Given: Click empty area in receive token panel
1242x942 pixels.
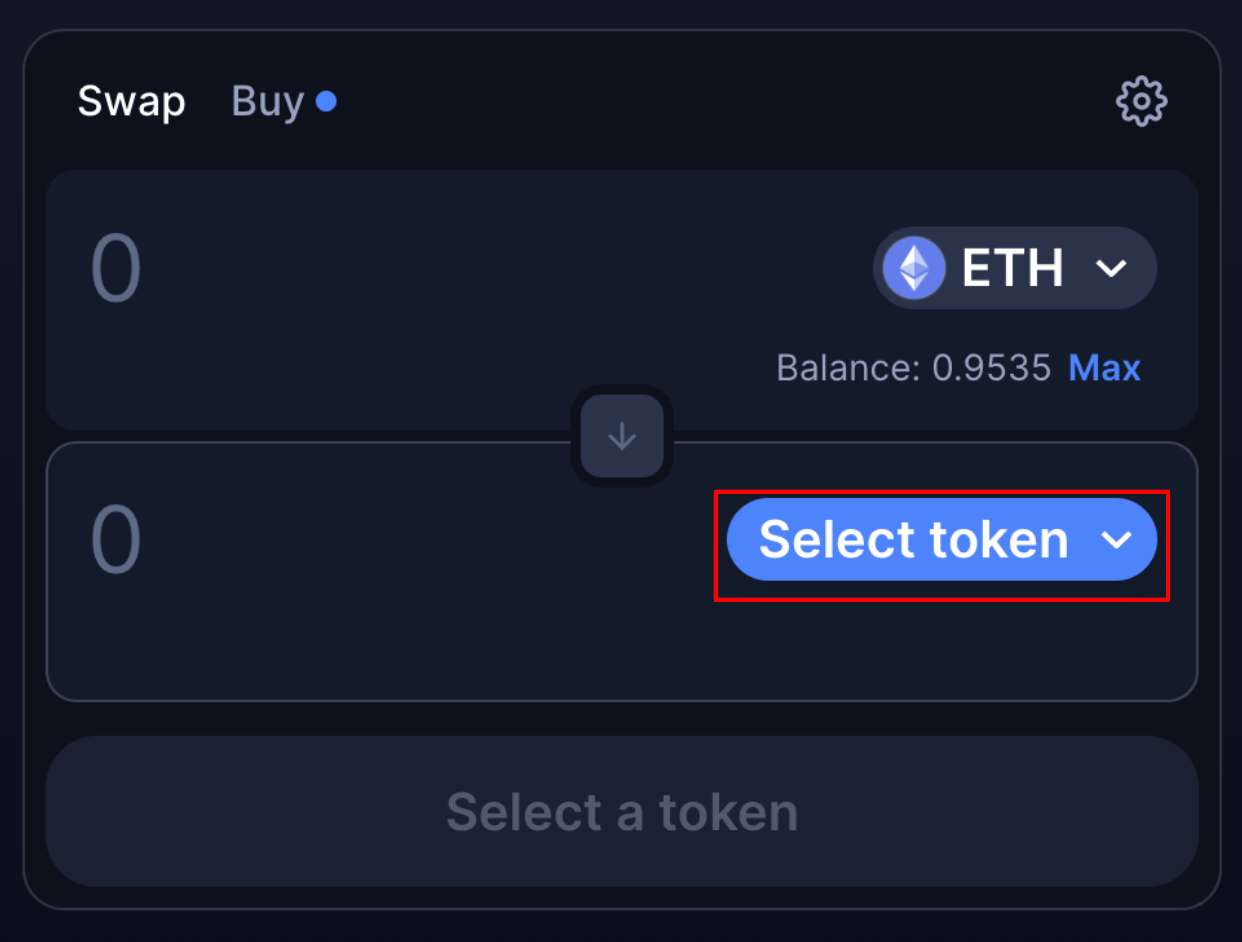Looking at the screenshot, I should (x=400, y=640).
